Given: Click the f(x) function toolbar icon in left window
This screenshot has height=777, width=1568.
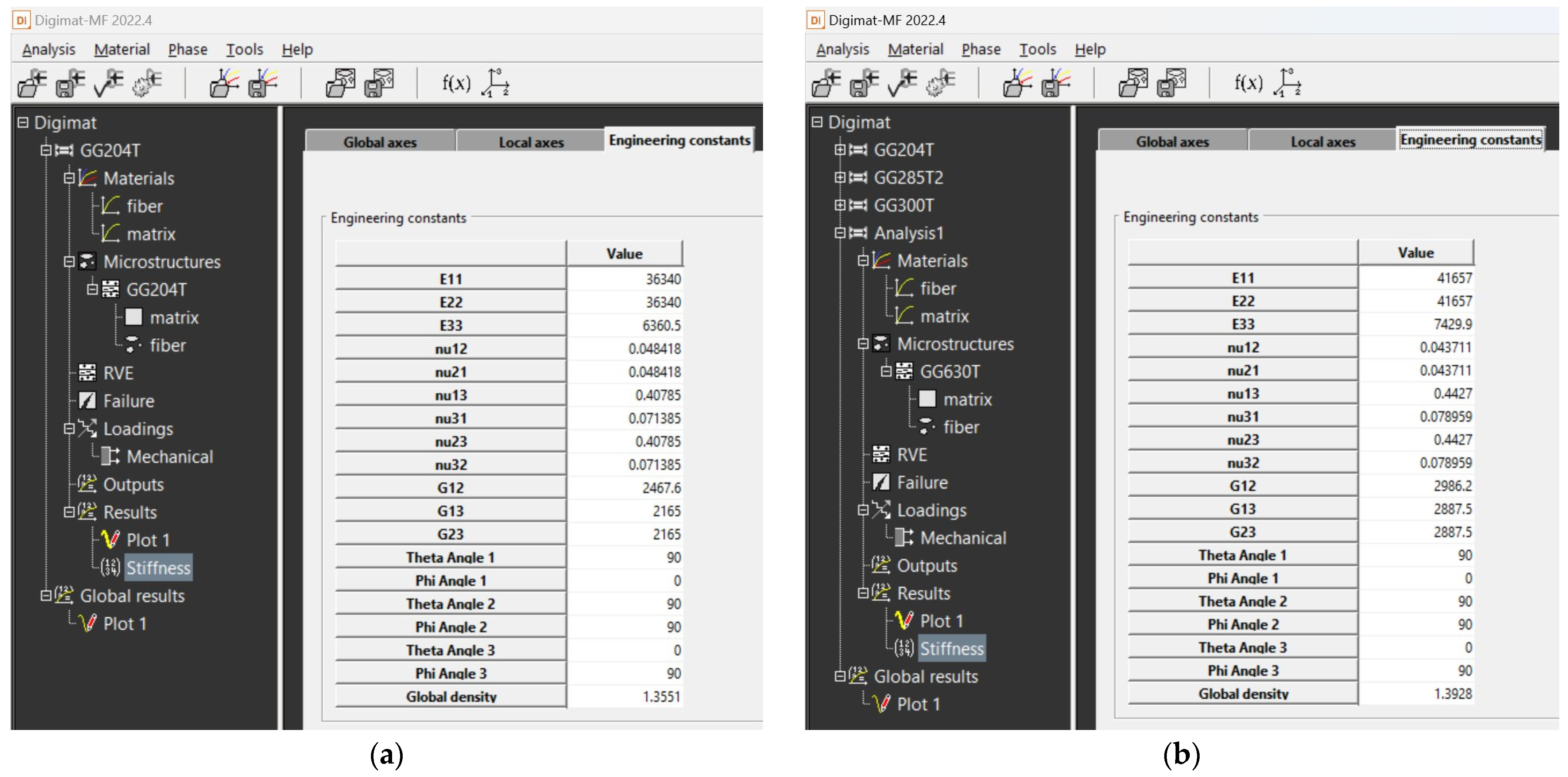Looking at the screenshot, I should point(456,83).
